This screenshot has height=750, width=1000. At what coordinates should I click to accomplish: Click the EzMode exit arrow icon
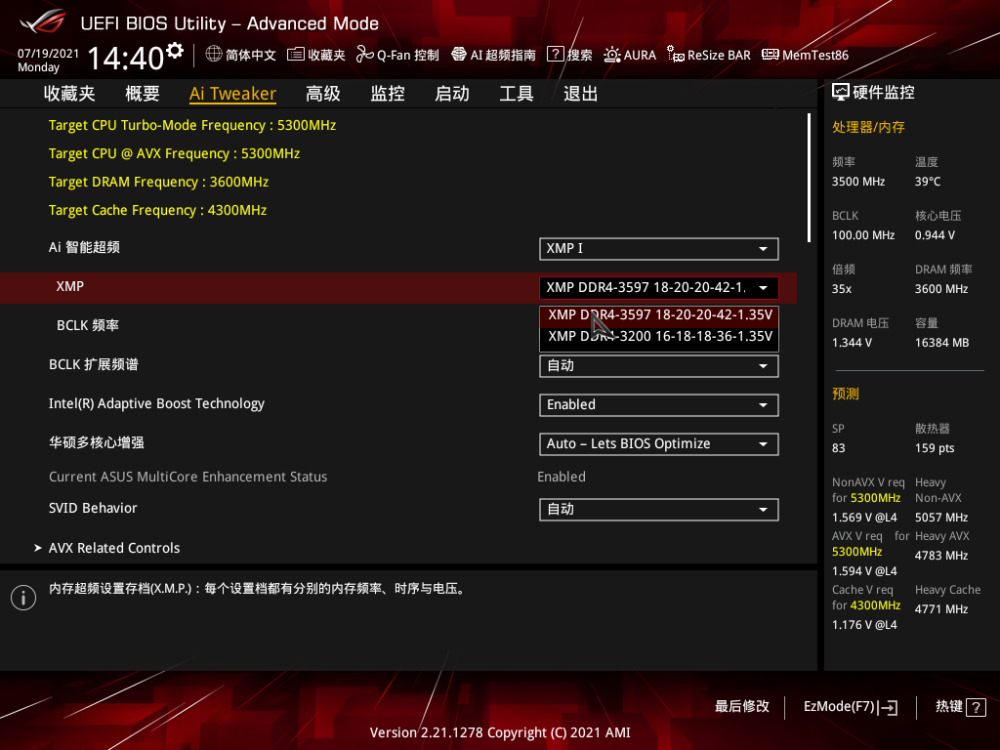pos(888,707)
